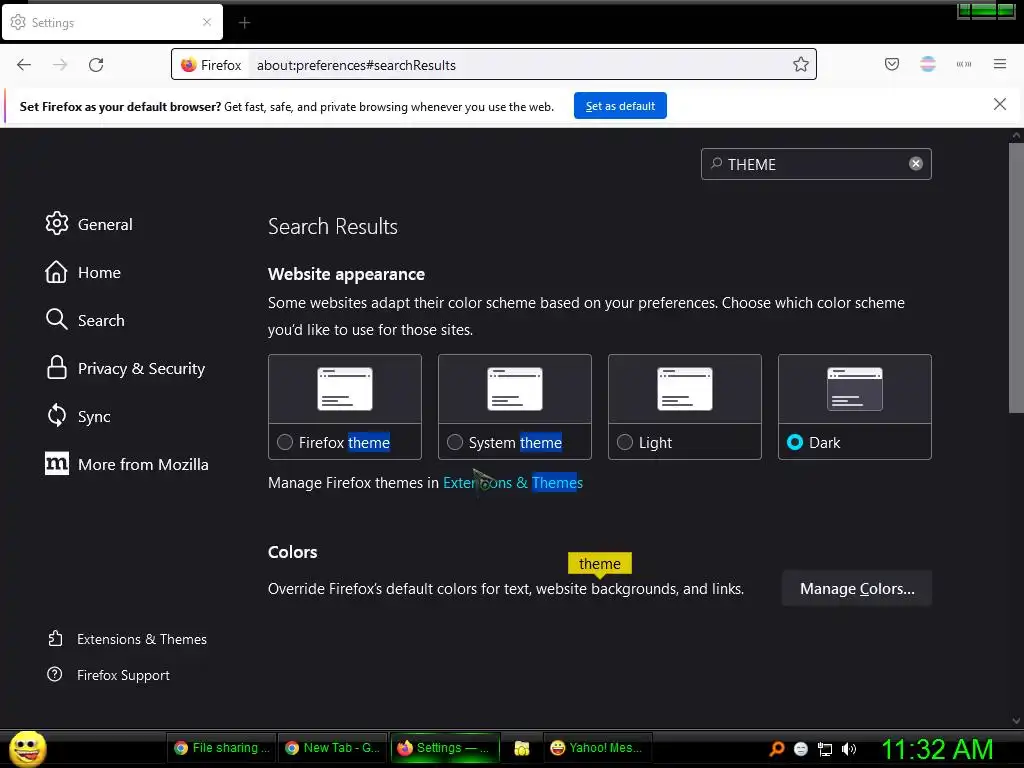Open the striped account avatar icon
This screenshot has width=1024, height=768.
coord(927,64)
